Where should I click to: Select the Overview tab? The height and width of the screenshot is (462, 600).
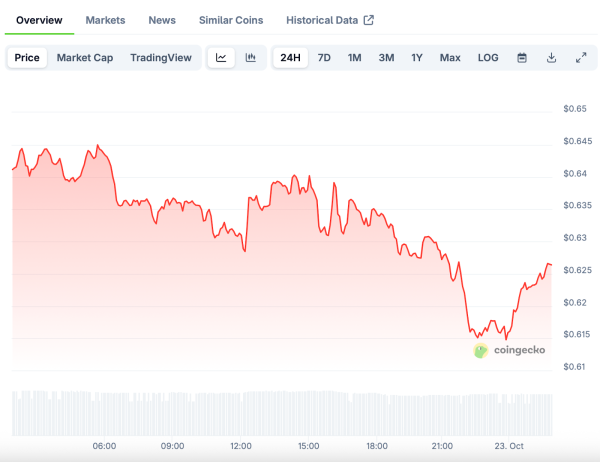point(39,20)
